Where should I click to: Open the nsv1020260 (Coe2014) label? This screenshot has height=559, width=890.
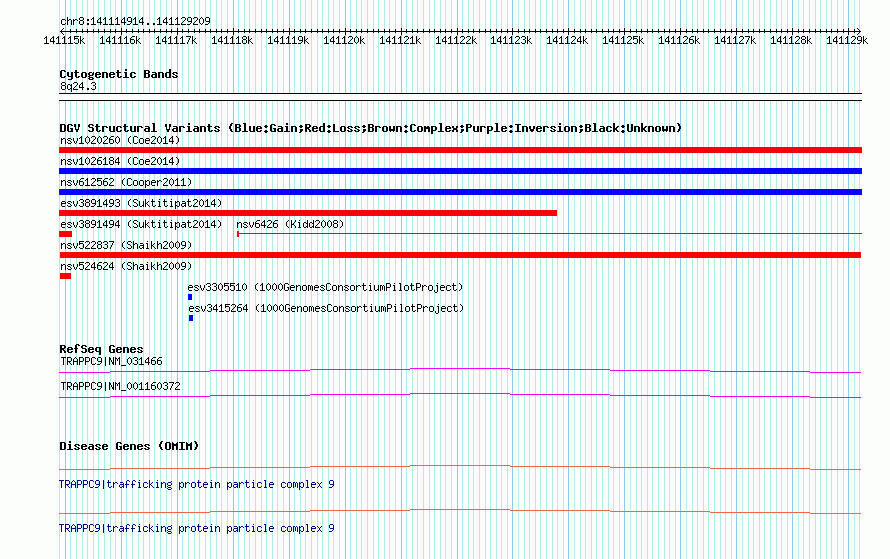coord(120,140)
